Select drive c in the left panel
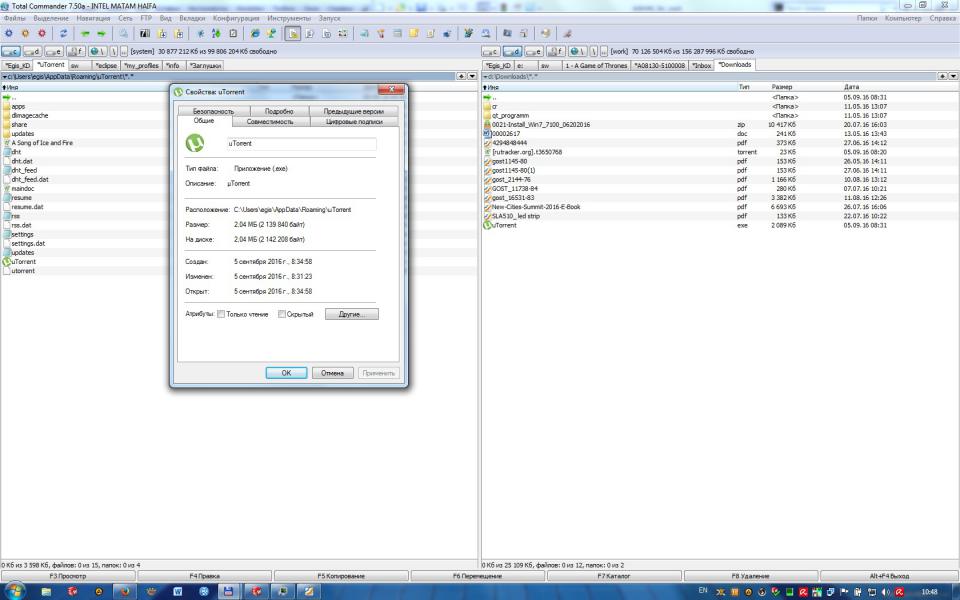 click(13, 51)
